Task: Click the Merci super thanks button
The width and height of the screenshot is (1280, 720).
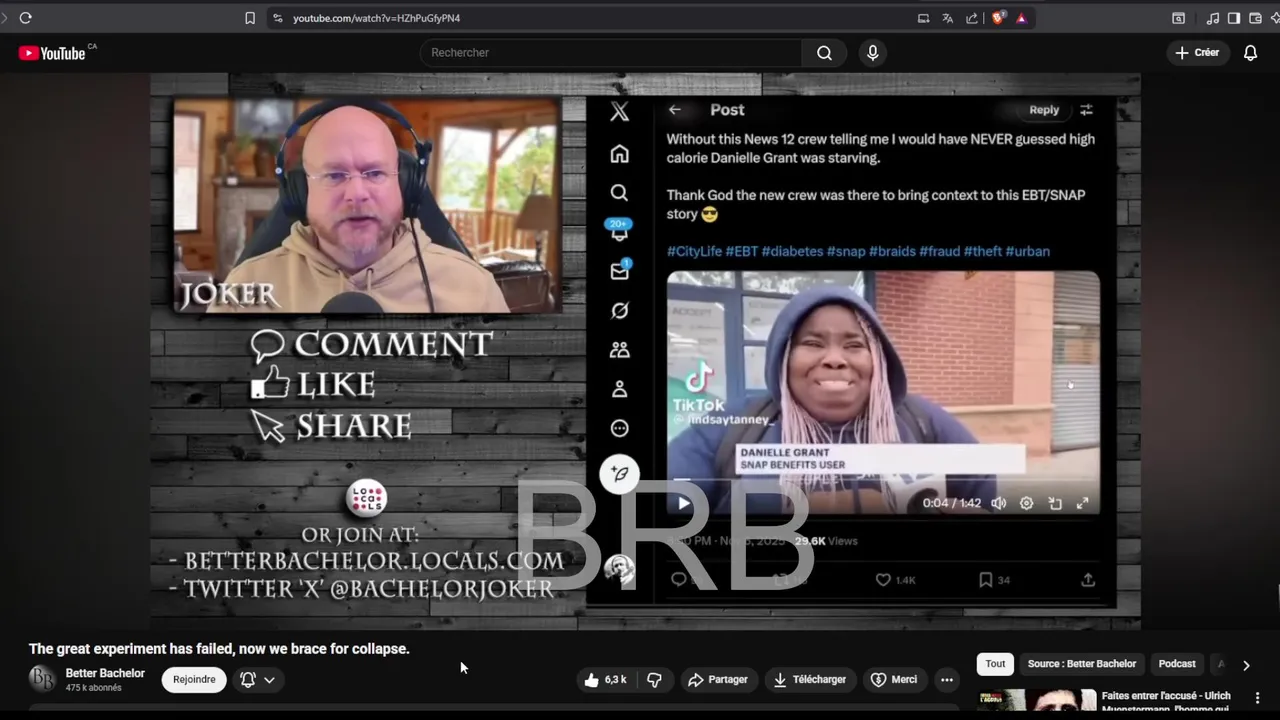Action: (894, 680)
